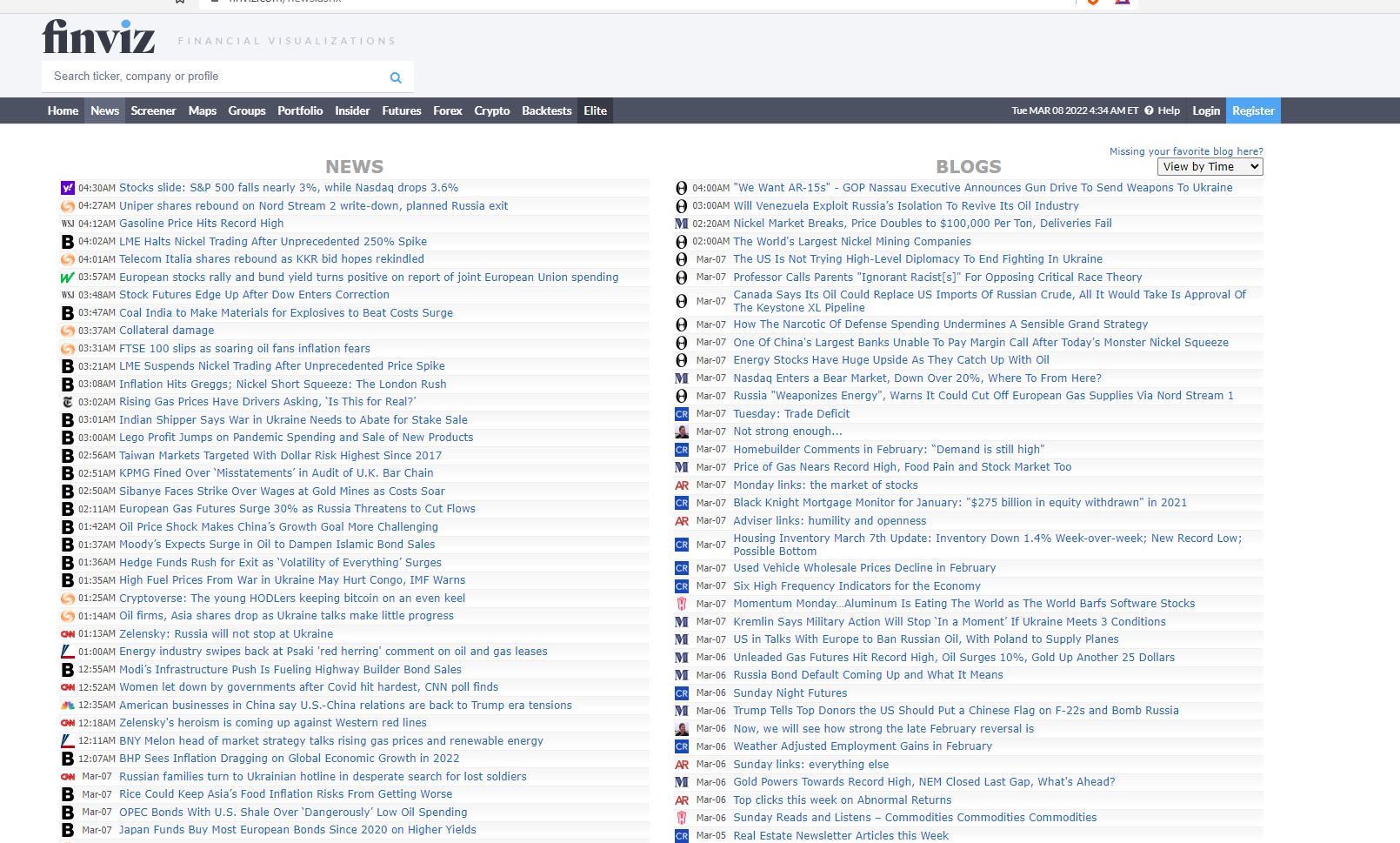Viewport: 1400px width, 843px height.
Task: Click icon beside Momentum Monday Aluminum headline
Action: click(682, 604)
